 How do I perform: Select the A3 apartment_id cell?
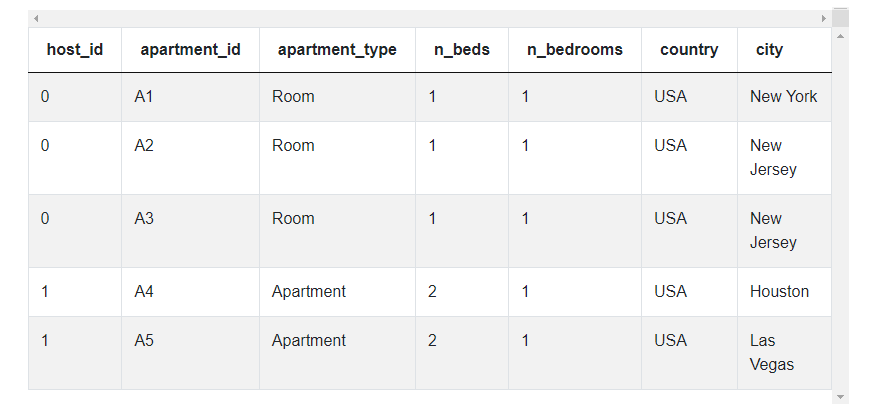click(144, 219)
